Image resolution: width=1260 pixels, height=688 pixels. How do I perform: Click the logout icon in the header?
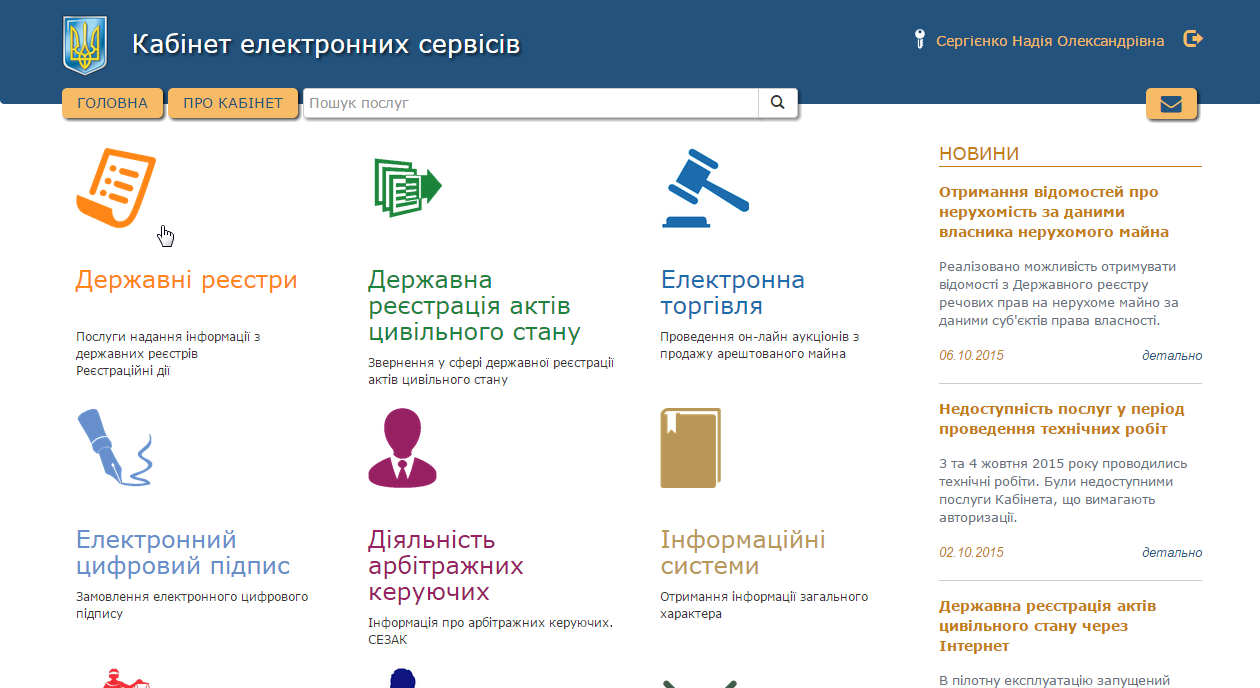(1192, 39)
